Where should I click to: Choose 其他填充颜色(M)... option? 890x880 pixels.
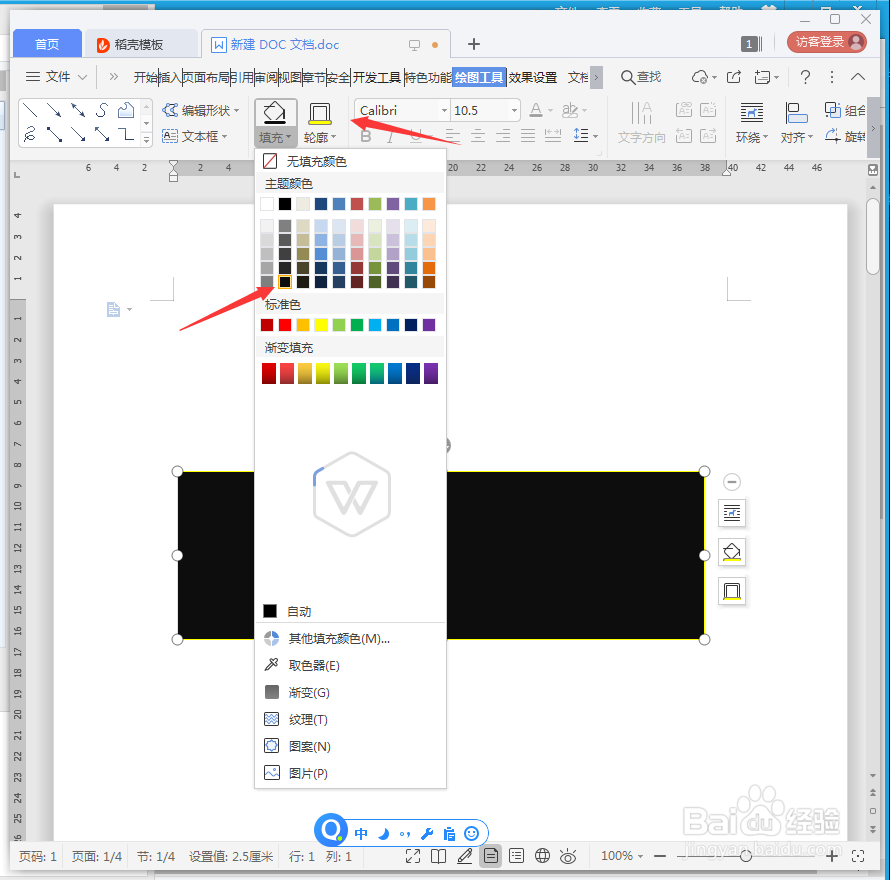[350, 639]
